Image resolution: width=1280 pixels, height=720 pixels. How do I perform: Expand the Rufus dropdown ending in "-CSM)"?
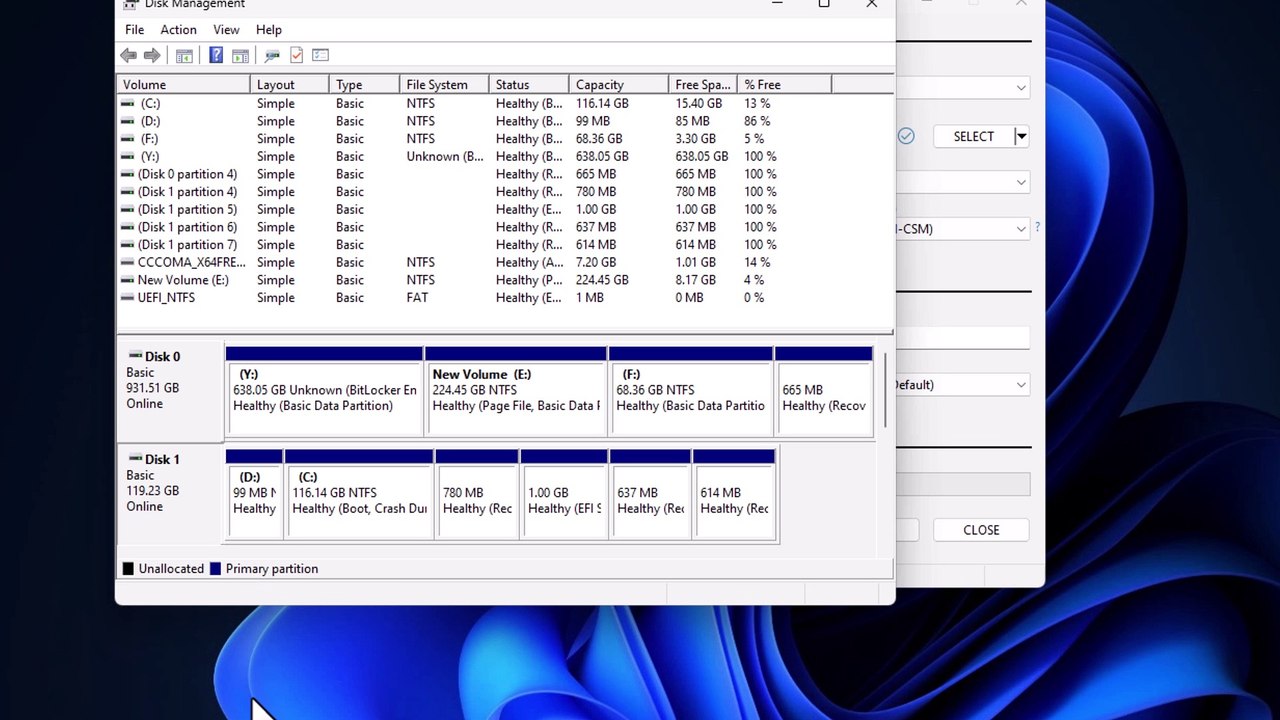coord(1020,229)
